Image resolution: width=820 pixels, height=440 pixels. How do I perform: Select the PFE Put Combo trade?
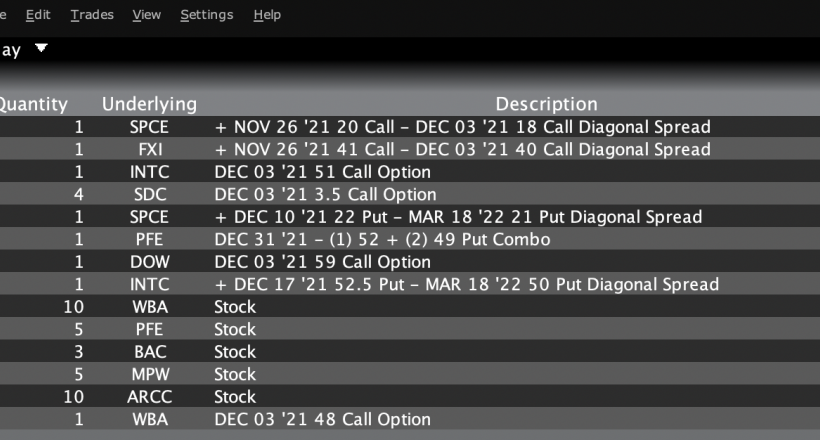(x=382, y=240)
